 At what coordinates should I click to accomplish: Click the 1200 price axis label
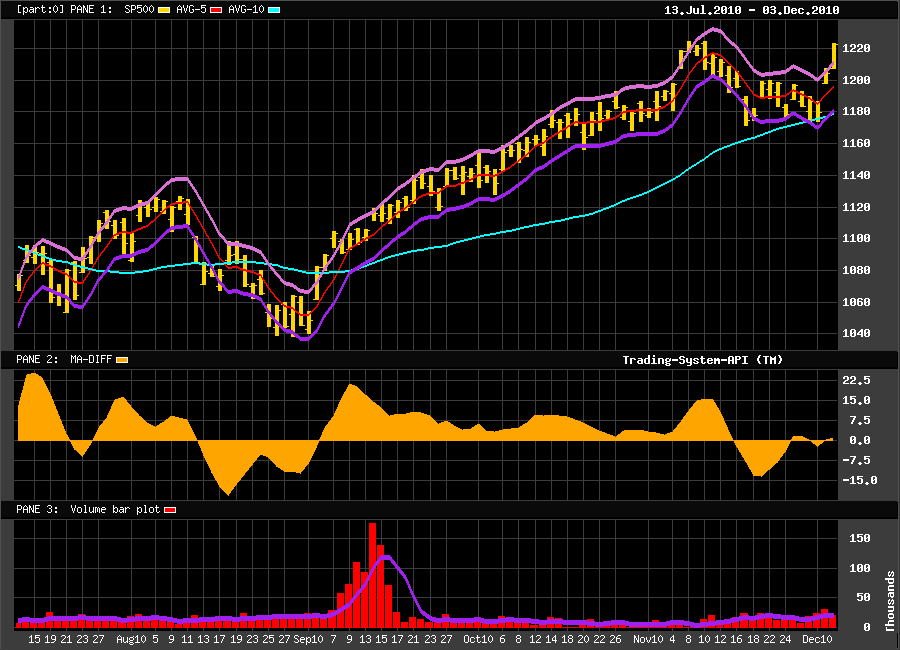pyautogui.click(x=856, y=80)
